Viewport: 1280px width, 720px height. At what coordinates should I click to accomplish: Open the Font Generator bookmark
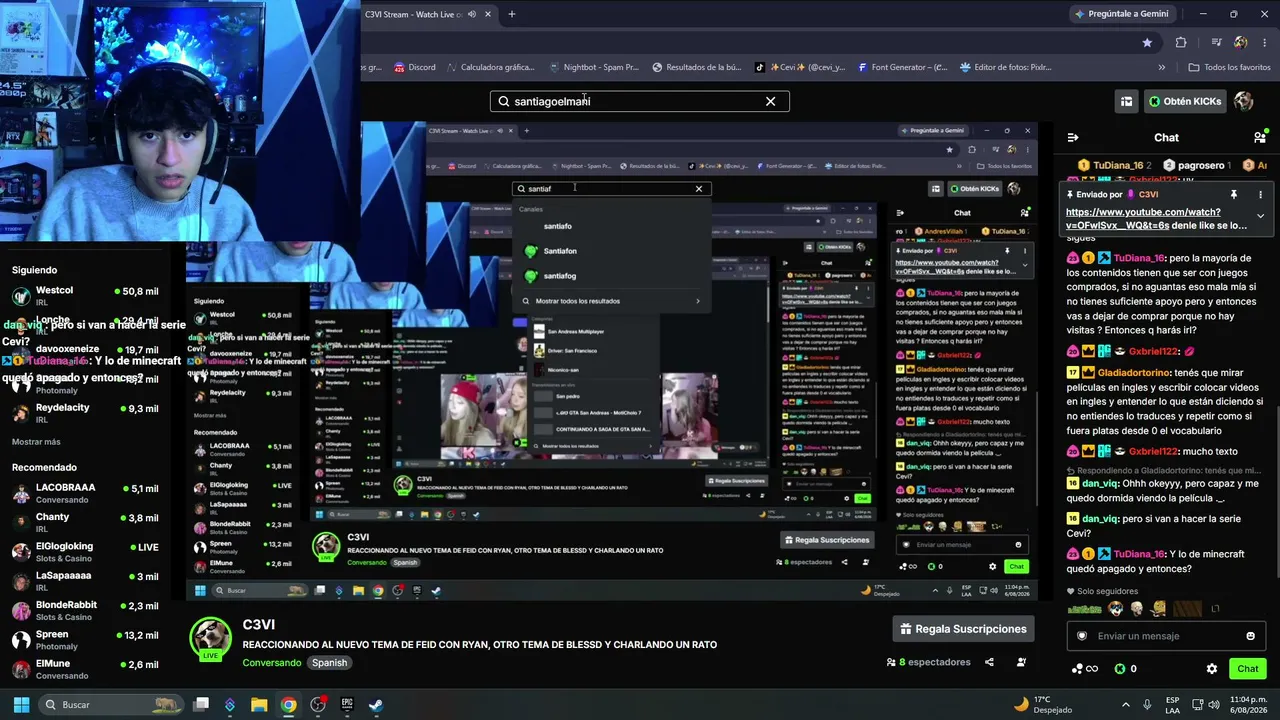point(902,68)
